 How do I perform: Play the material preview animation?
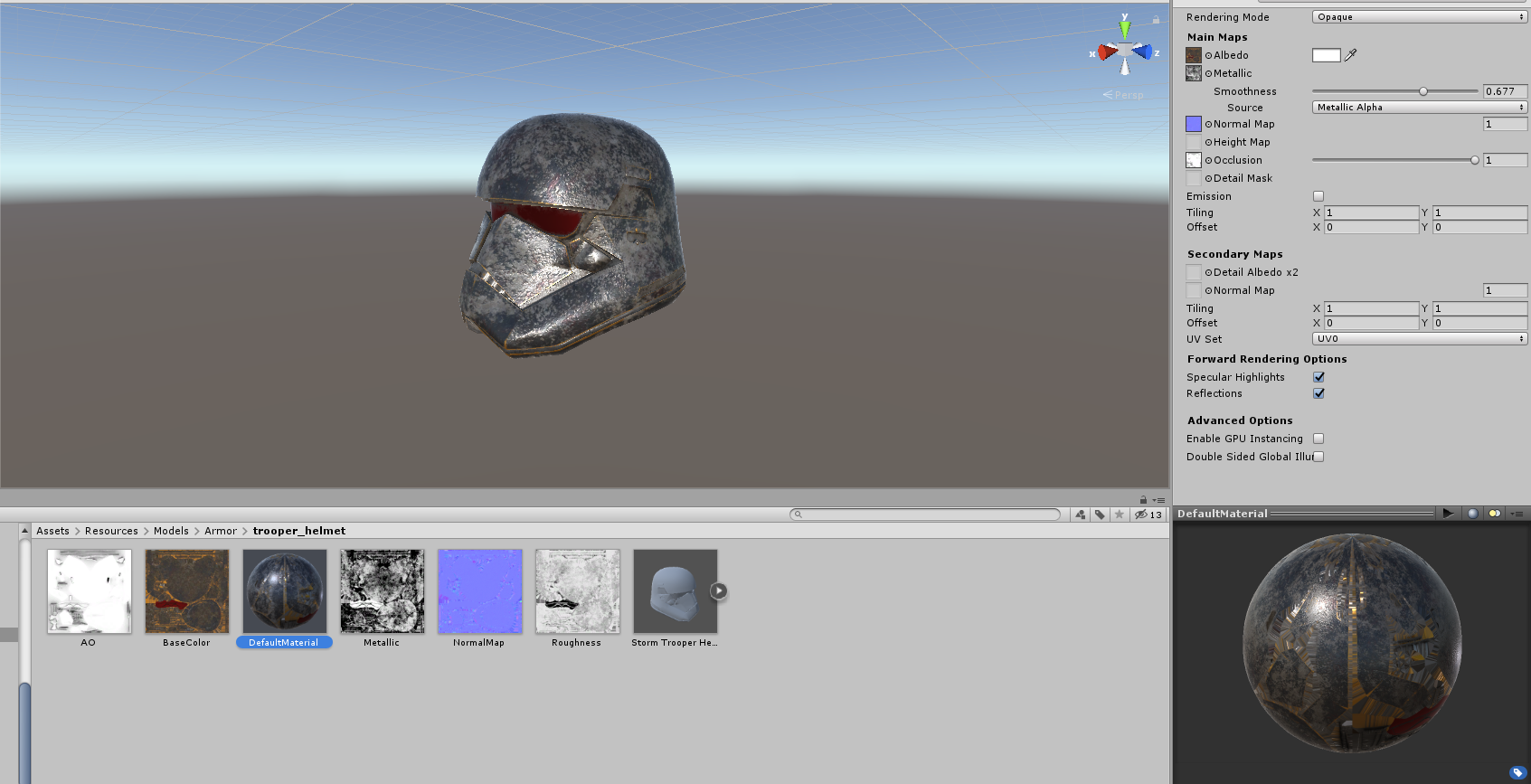point(1448,514)
